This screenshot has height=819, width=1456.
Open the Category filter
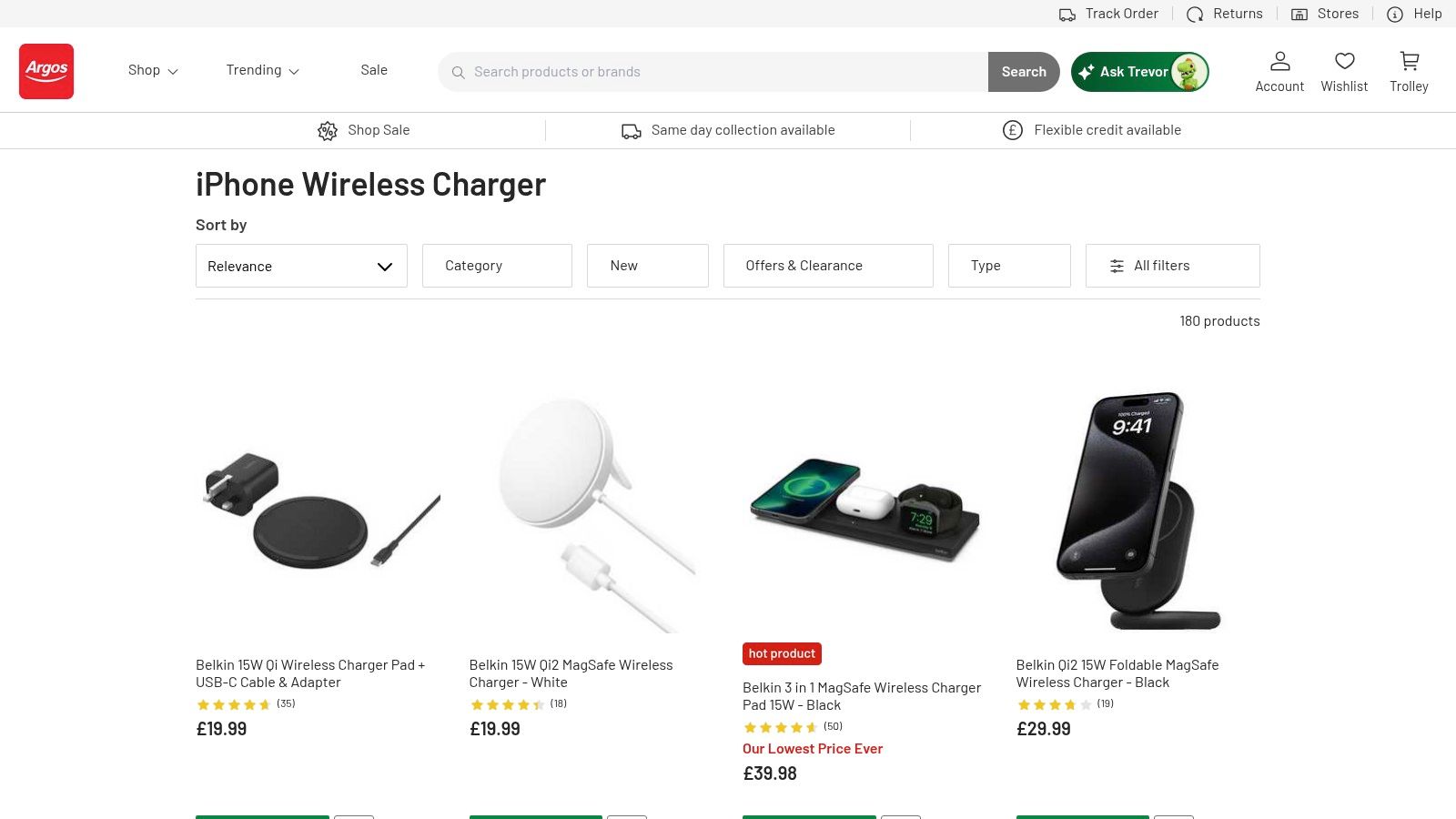coord(497,266)
